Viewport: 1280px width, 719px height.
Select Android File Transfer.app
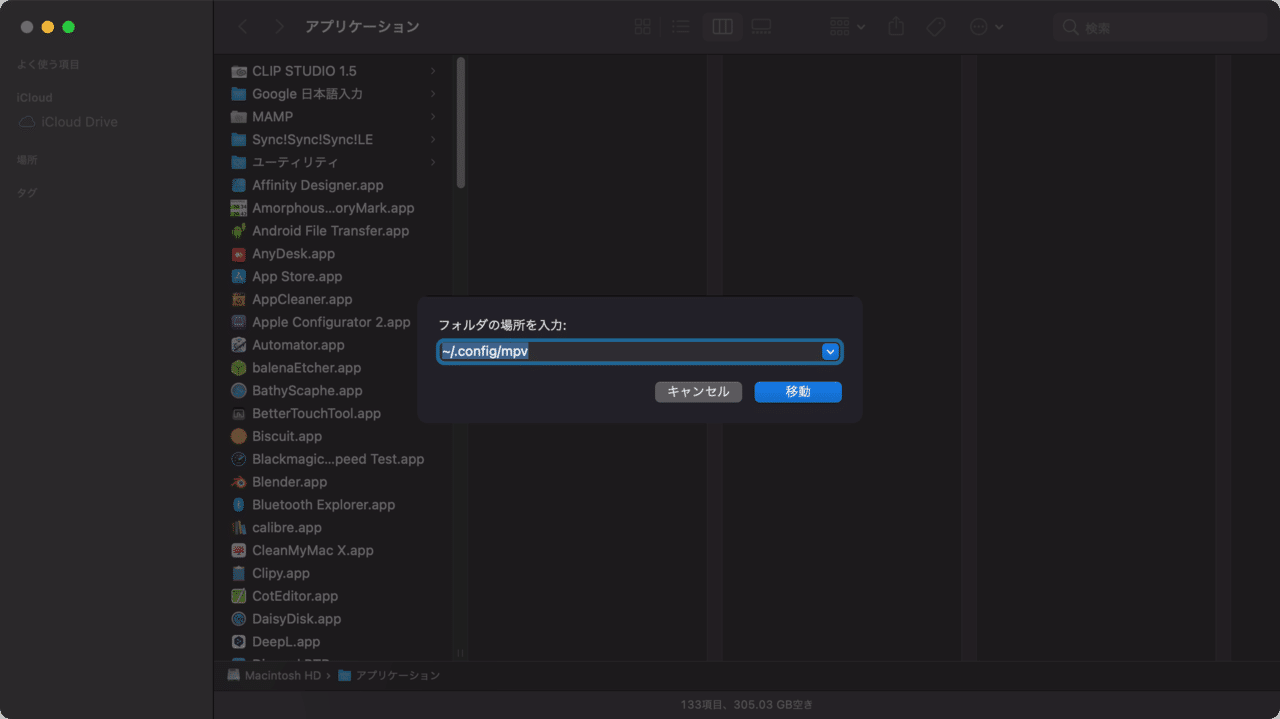(330, 230)
